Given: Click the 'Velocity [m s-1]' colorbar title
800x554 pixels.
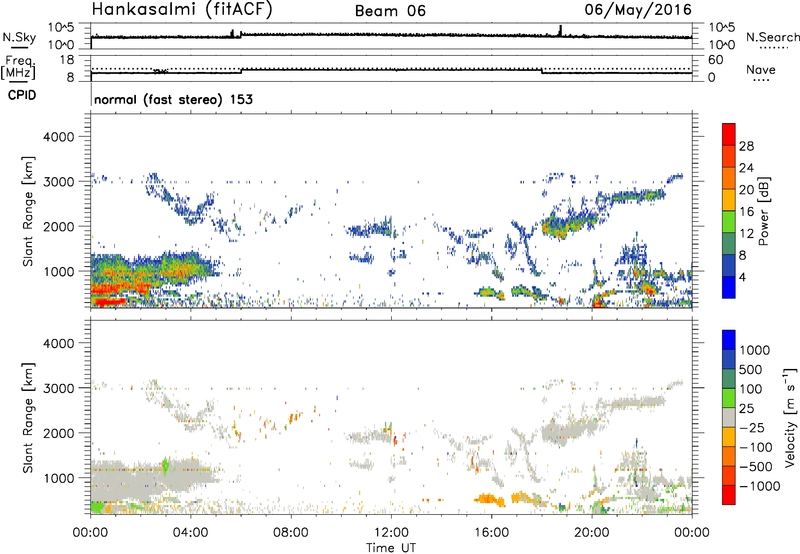Looking at the screenshot, I should pos(790,417).
